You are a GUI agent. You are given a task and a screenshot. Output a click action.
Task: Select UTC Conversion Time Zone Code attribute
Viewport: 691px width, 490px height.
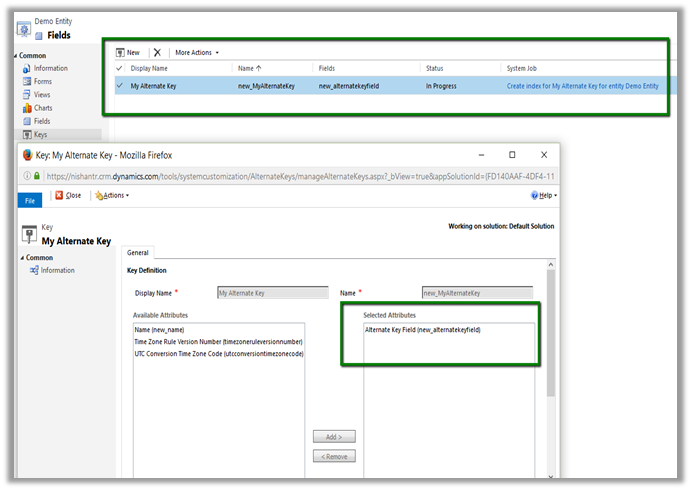point(217,354)
